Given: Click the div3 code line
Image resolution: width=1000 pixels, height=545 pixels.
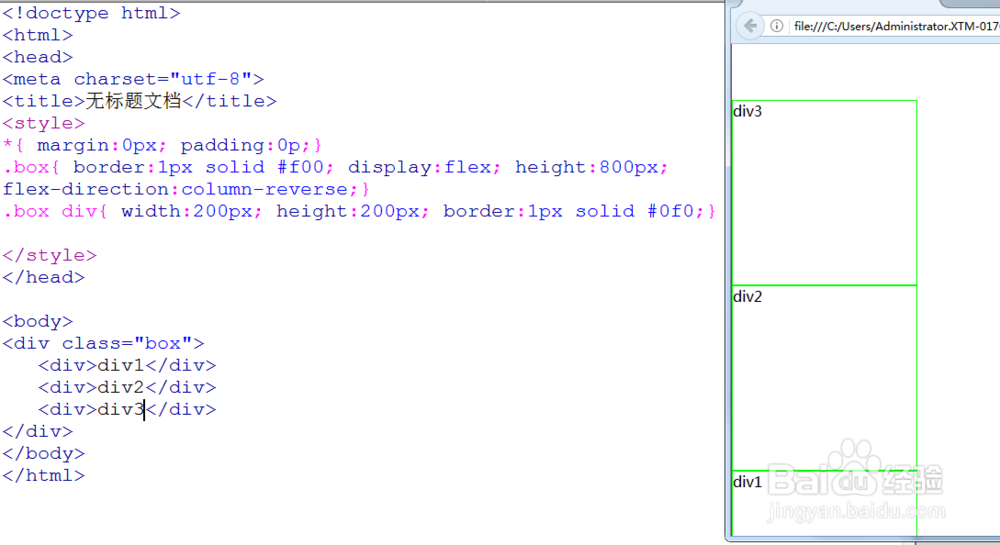Looking at the screenshot, I should 127,409.
